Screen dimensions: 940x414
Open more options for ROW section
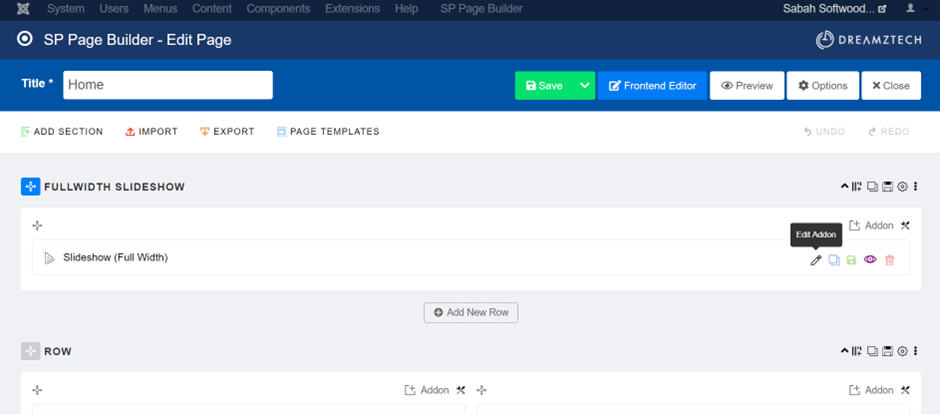click(915, 351)
